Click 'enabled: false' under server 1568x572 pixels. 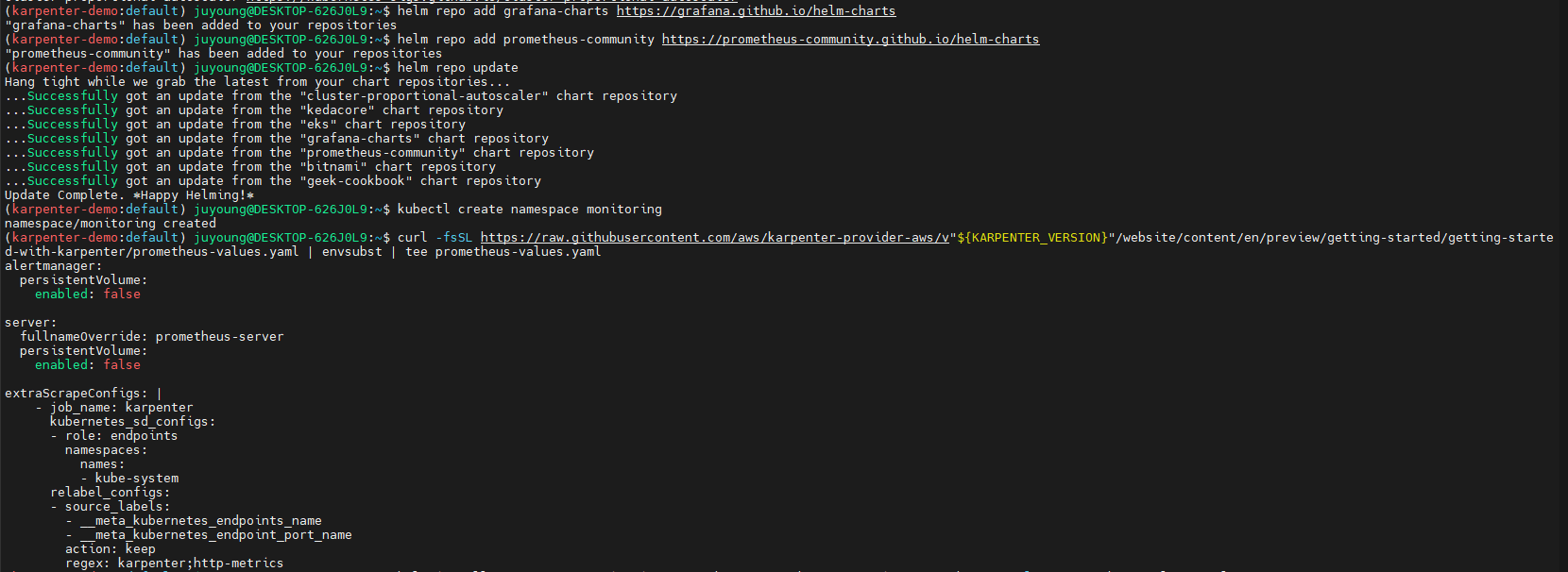(87, 365)
